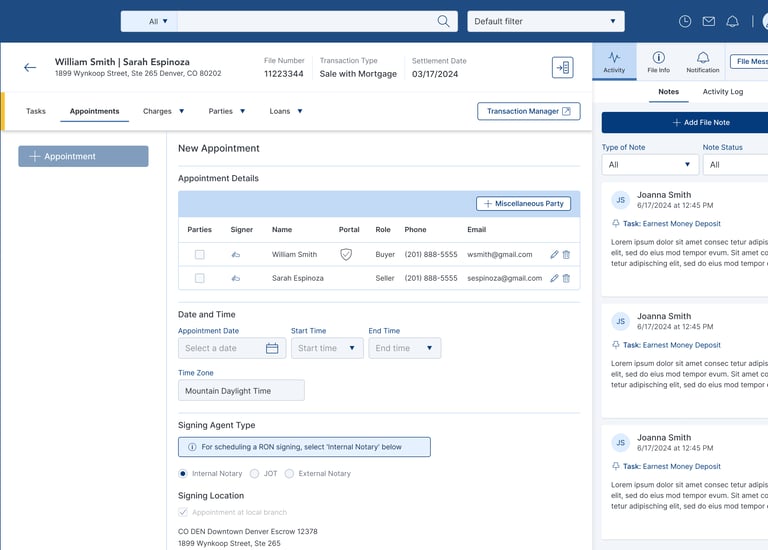The width and height of the screenshot is (768, 550).
Task: Open the history clock icon
Action: 685,21
